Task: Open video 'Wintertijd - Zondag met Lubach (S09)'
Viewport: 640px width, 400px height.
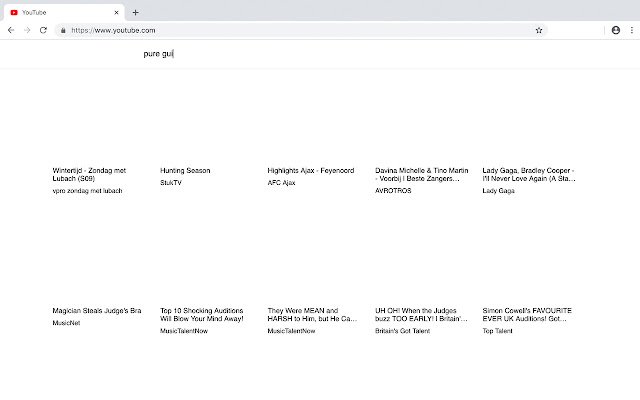Action: click(89, 175)
